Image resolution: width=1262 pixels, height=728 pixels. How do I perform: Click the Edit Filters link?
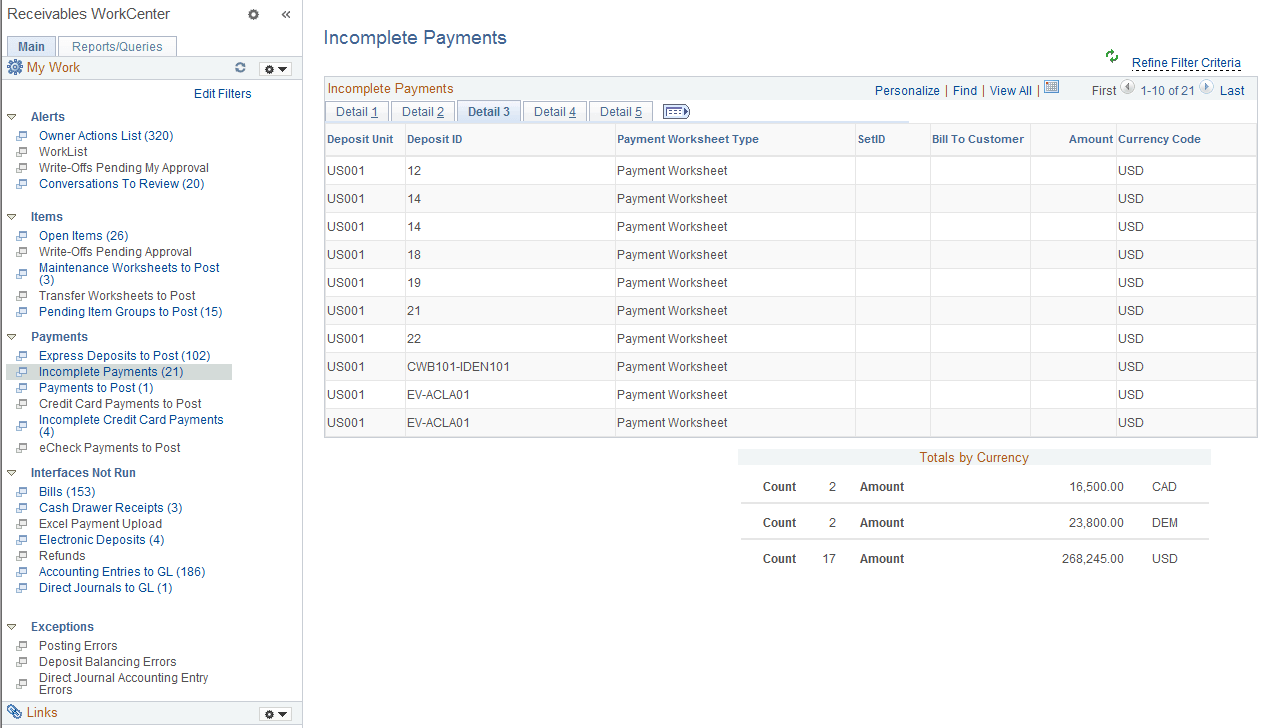222,93
